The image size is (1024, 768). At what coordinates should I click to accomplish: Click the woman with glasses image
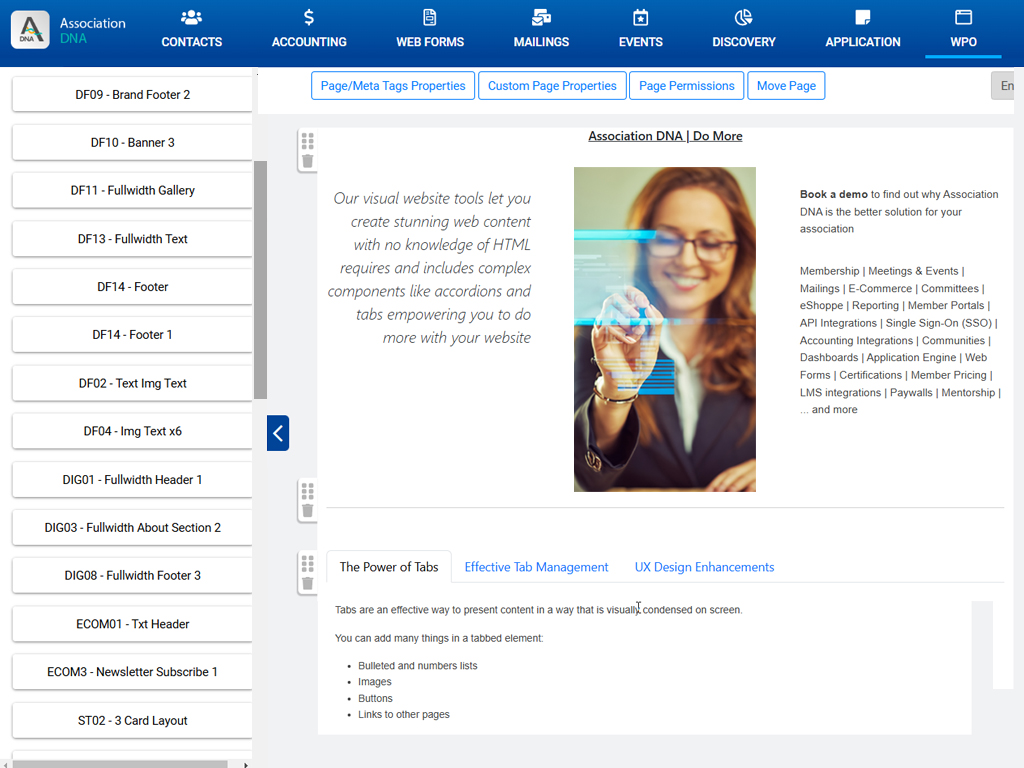665,329
